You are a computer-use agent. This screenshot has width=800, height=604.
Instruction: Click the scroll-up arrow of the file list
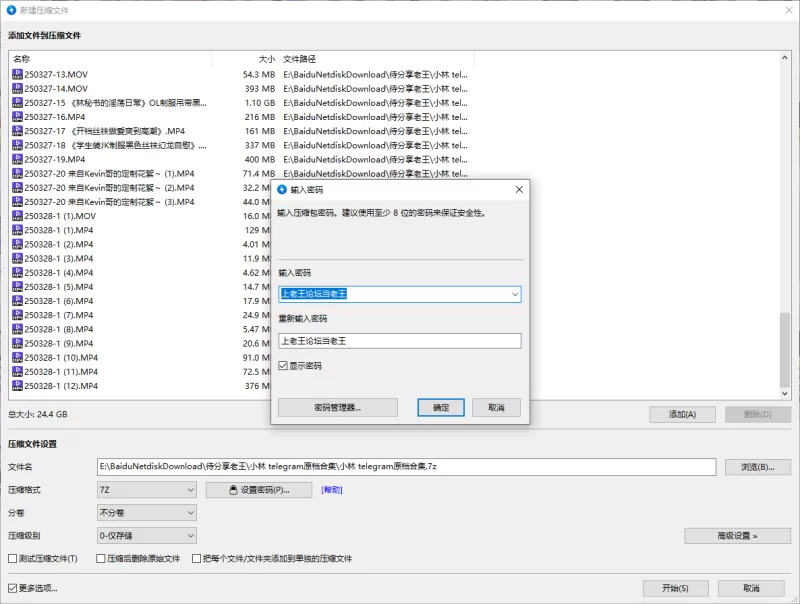pos(785,58)
